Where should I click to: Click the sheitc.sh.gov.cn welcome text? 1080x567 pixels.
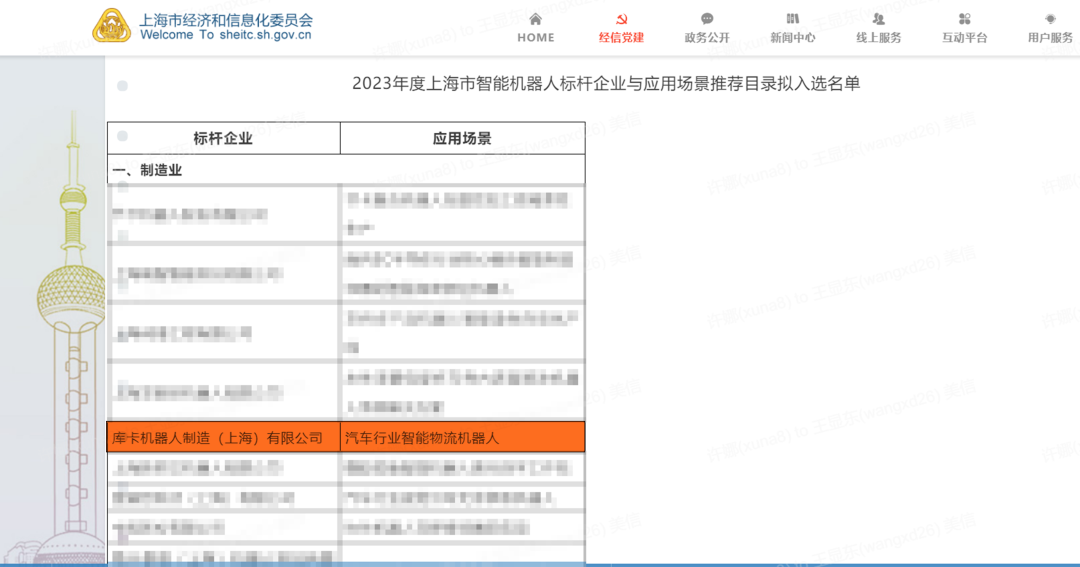coord(226,35)
